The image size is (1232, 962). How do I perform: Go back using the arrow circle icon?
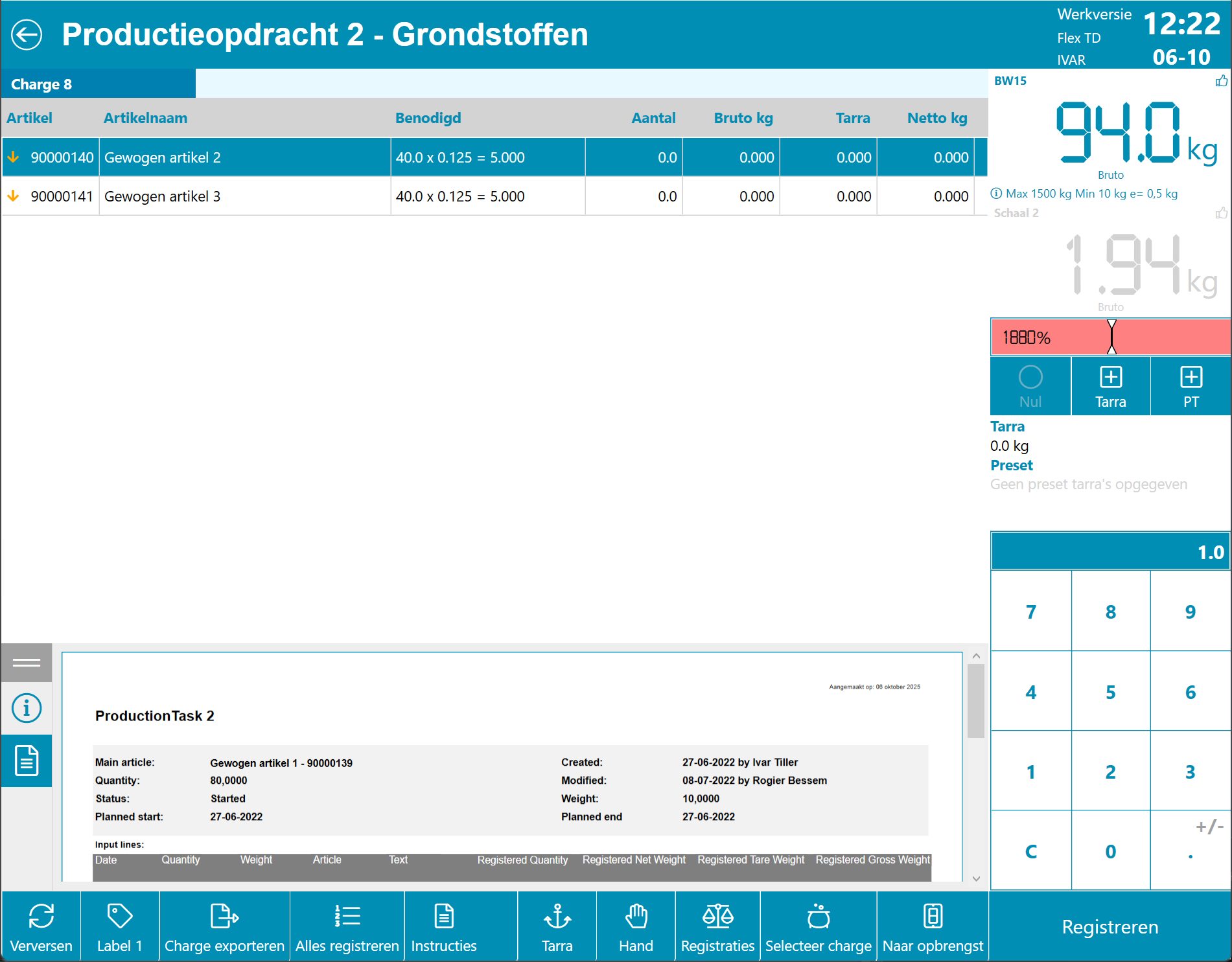pyautogui.click(x=27, y=34)
